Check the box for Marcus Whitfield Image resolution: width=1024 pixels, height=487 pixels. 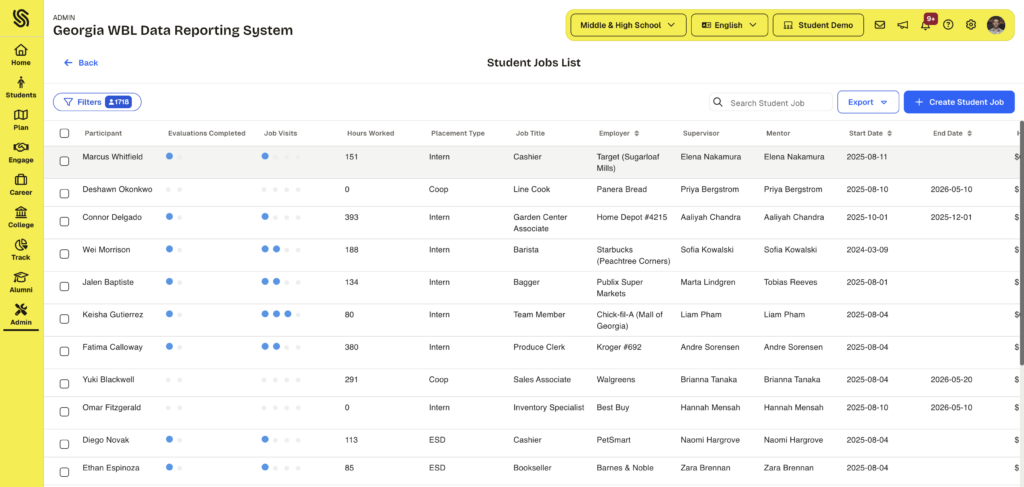click(65, 161)
